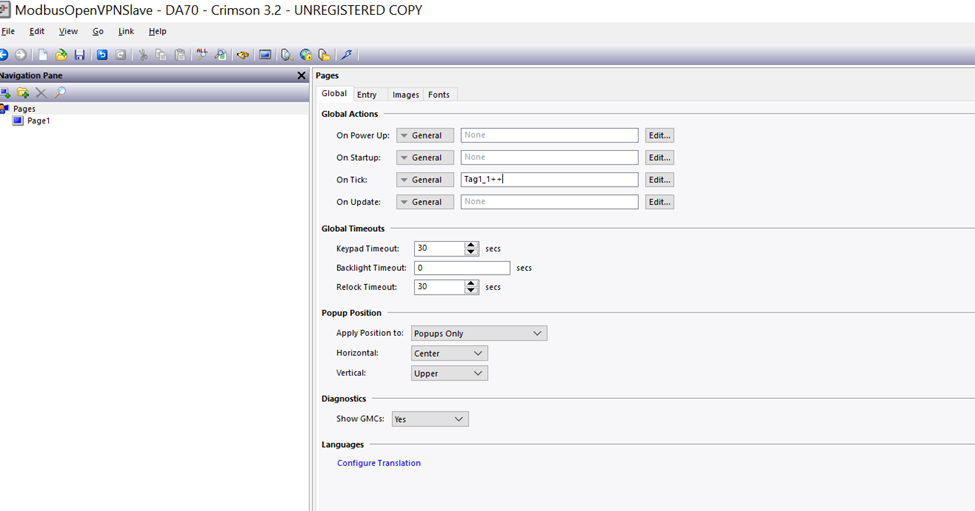Click the Find All magnifier icon
Image resolution: width=975 pixels, height=511 pixels.
[x=201, y=55]
